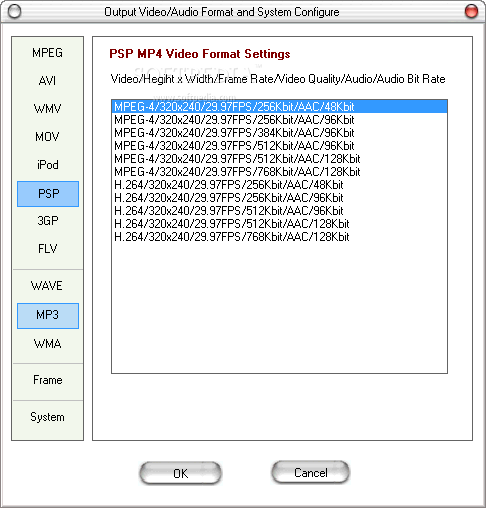Pick MPEG-4/768Kbit/AAC/128Kbit preset
The height and width of the screenshot is (508, 486).
(279, 172)
